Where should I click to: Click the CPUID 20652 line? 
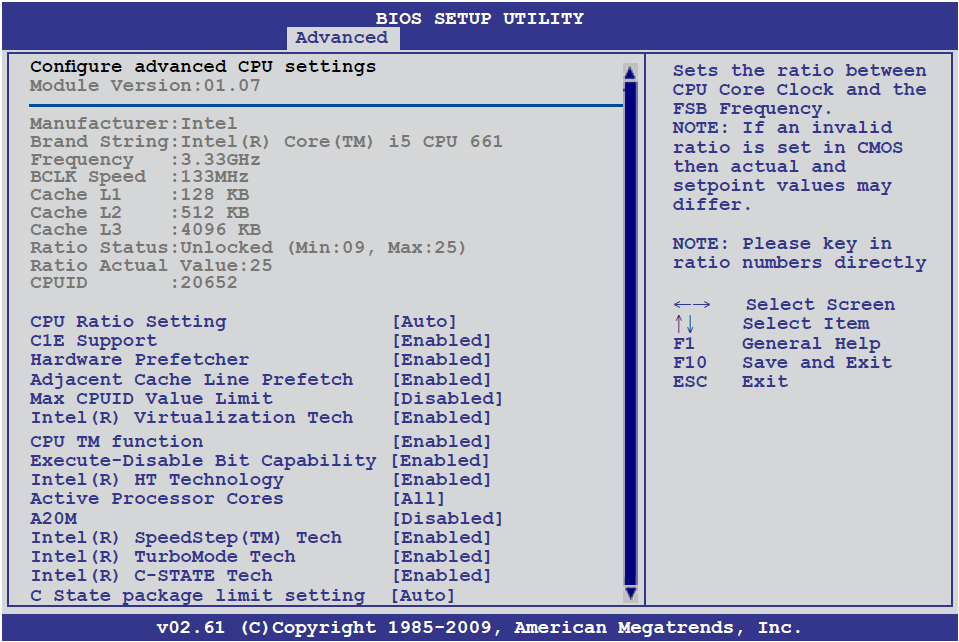pos(133,282)
